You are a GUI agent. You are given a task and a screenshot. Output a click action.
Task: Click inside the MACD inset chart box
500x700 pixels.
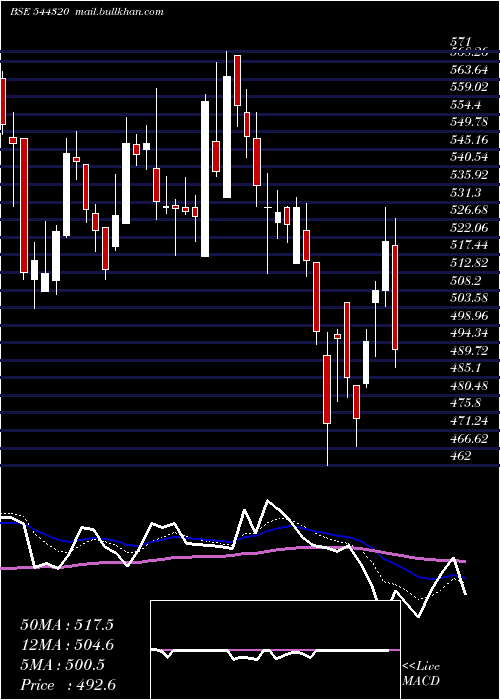(x=275, y=650)
